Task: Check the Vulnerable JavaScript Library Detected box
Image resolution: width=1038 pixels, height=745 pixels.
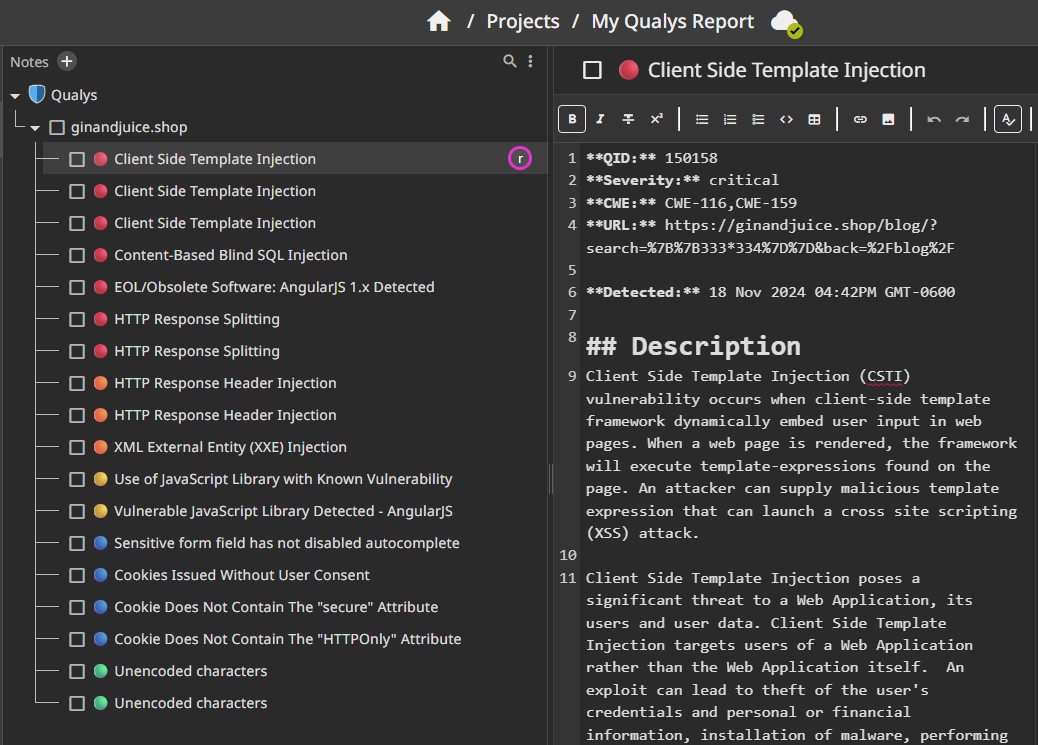Action: click(x=77, y=511)
